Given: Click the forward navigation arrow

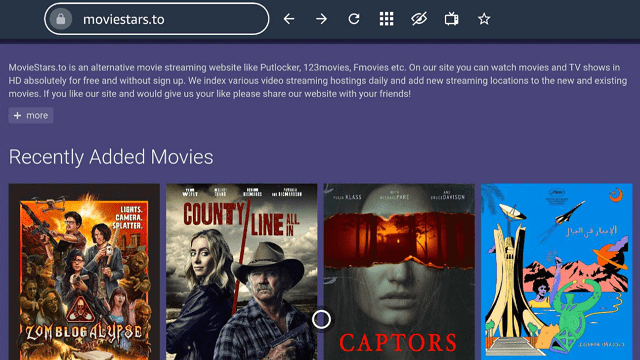Looking at the screenshot, I should 321,19.
